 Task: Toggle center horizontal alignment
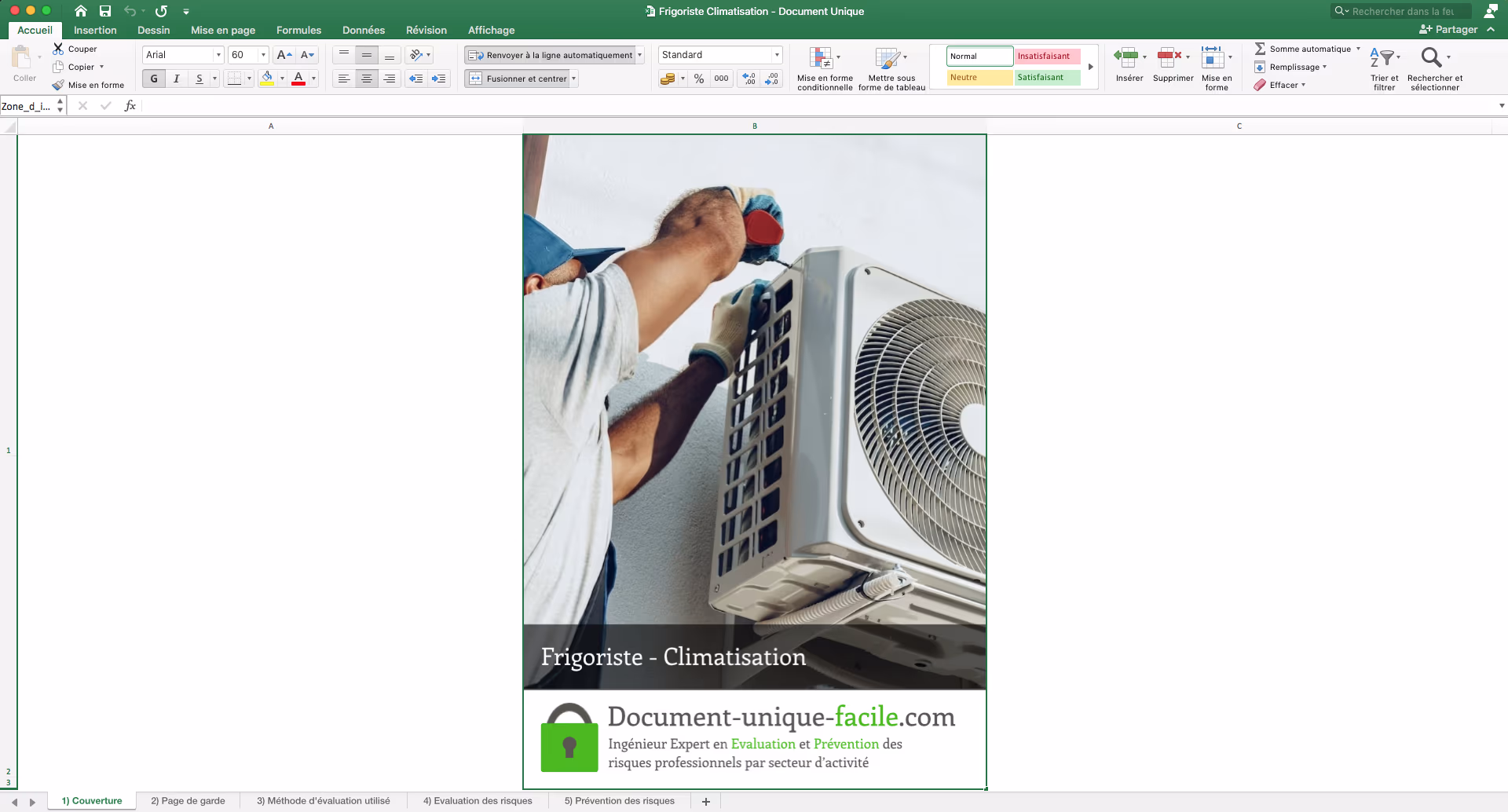pyautogui.click(x=367, y=79)
